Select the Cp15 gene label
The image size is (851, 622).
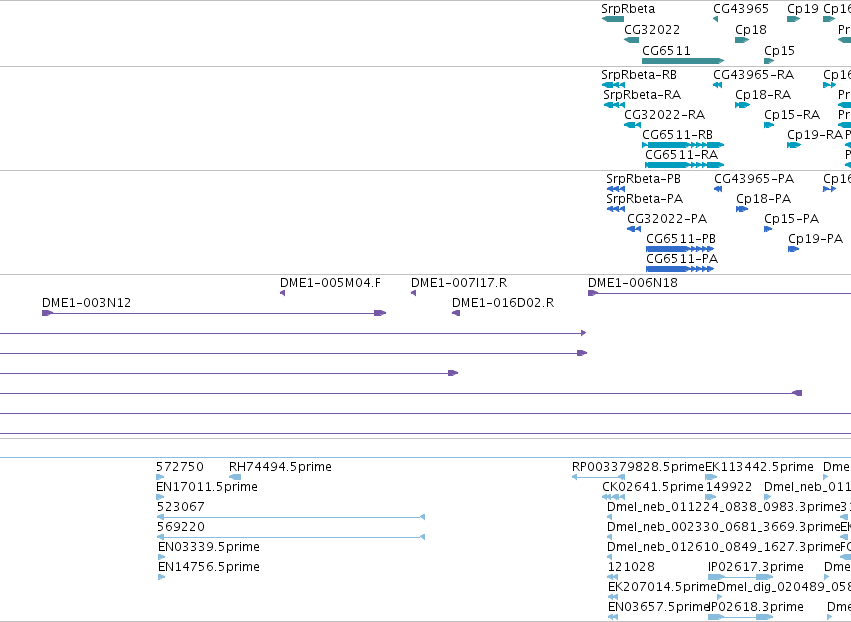point(779,51)
